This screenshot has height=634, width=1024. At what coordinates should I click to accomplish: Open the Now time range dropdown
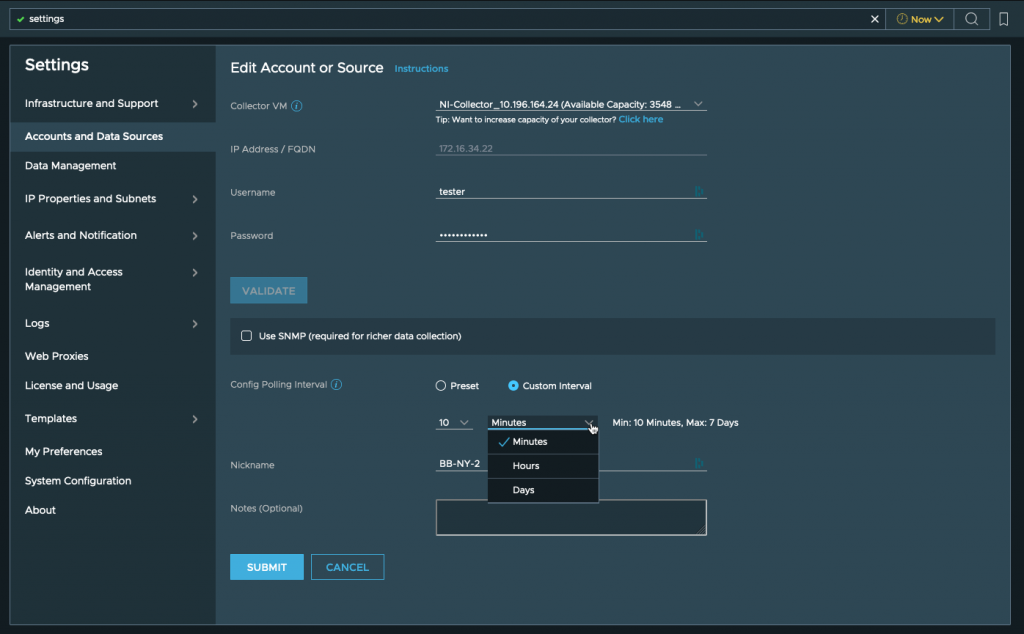pyautogui.click(x=919, y=19)
